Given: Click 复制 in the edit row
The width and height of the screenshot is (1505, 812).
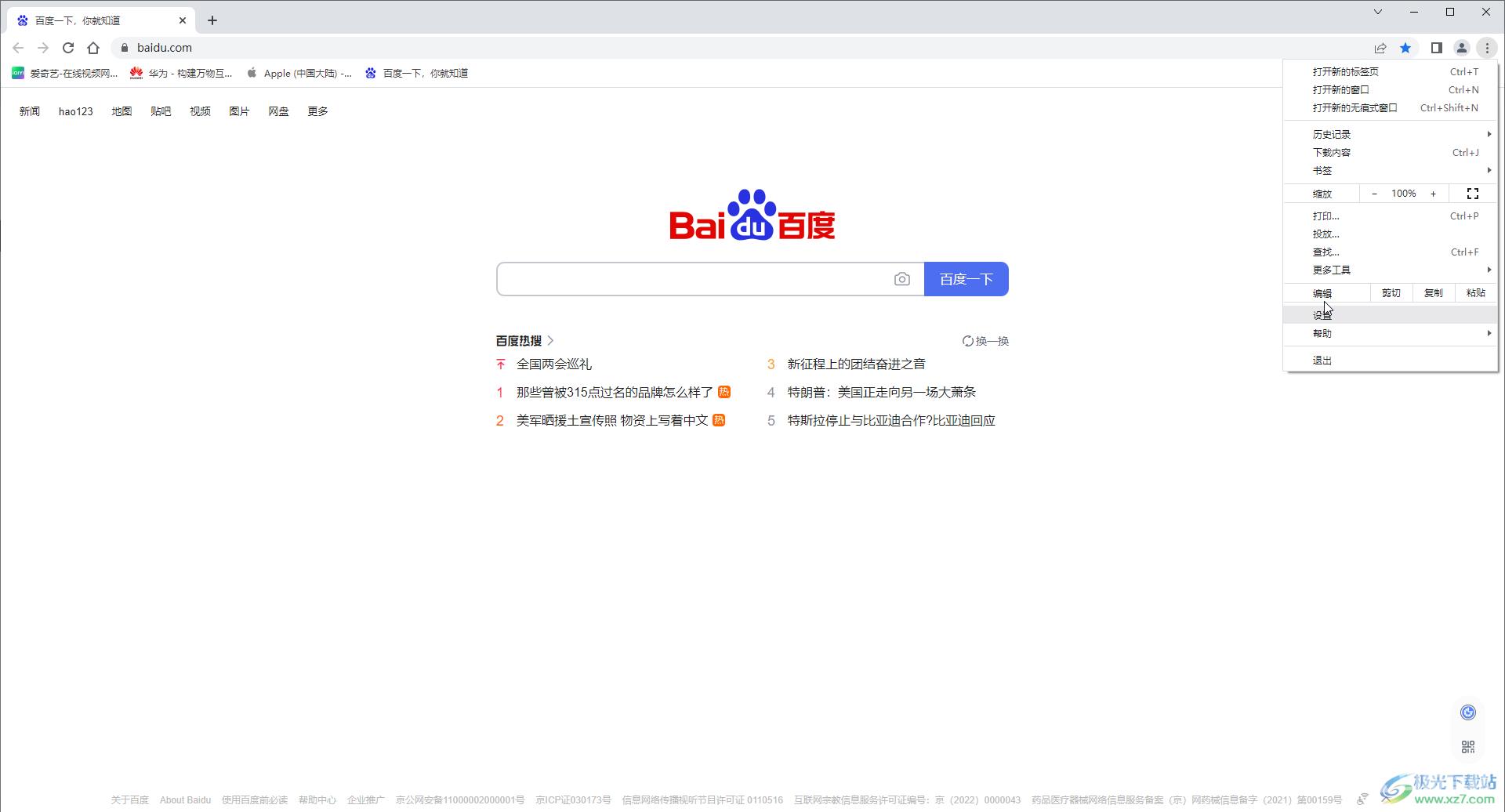Looking at the screenshot, I should pos(1434,292).
